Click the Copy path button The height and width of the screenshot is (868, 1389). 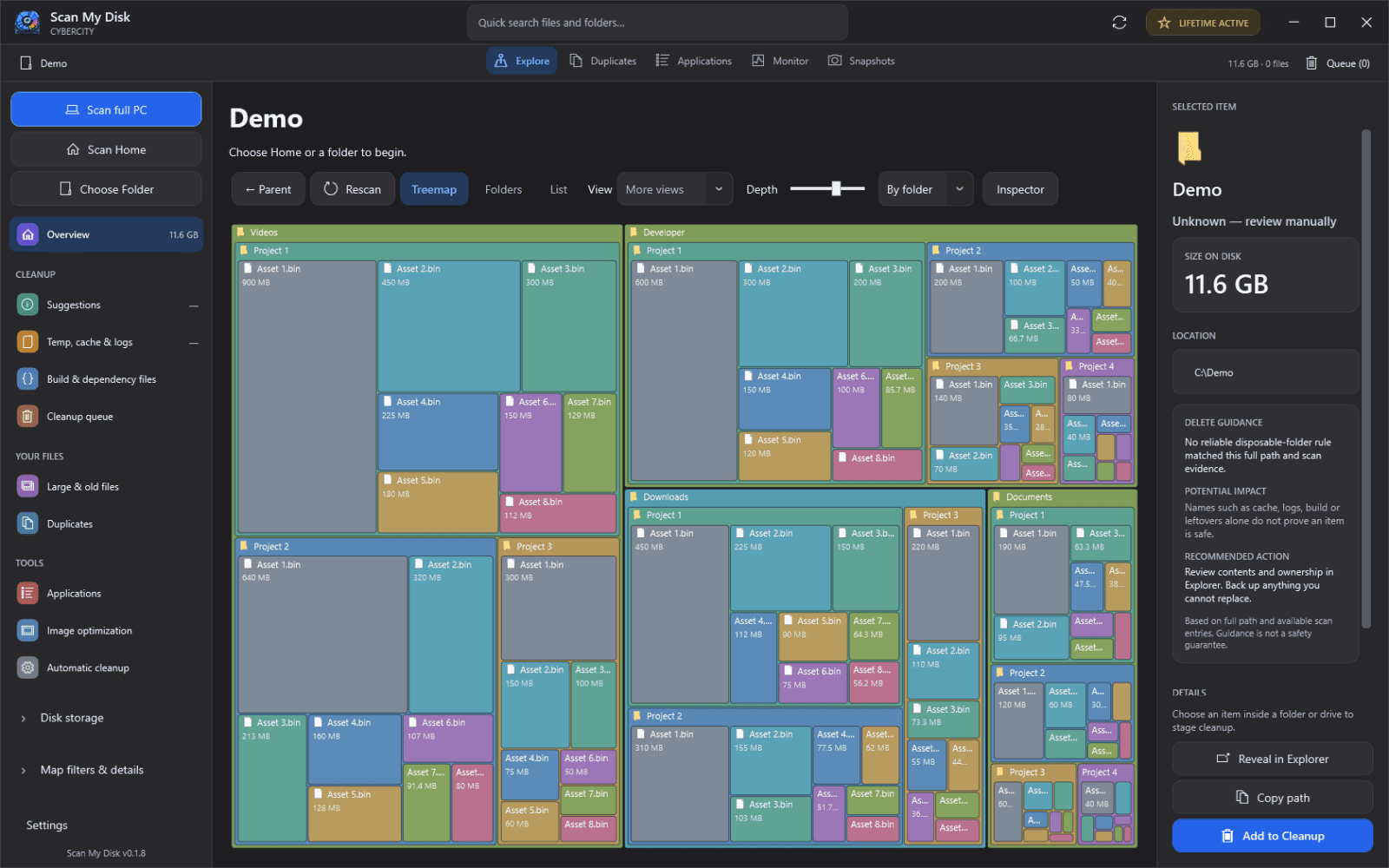click(x=1272, y=798)
